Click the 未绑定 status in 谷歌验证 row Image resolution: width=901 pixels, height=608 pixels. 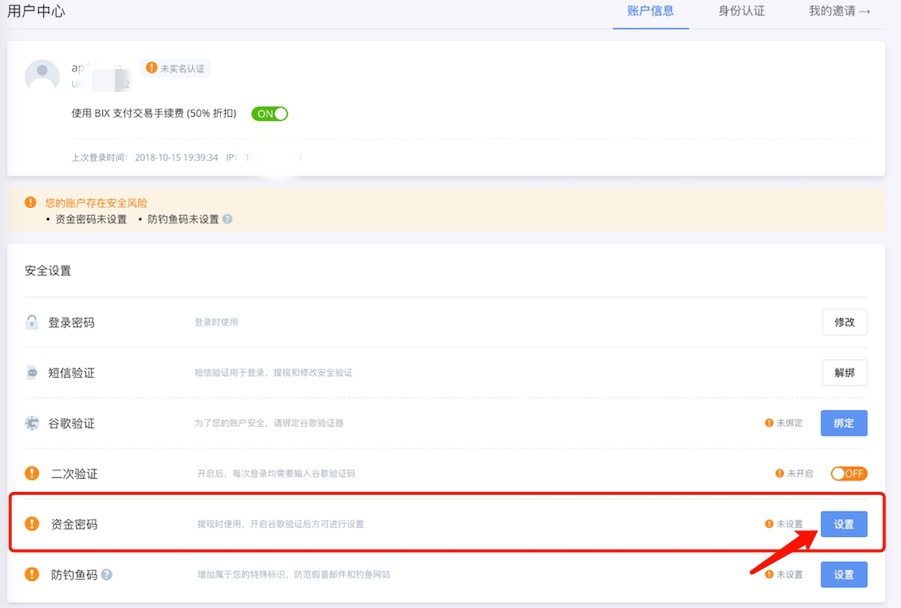click(x=784, y=424)
